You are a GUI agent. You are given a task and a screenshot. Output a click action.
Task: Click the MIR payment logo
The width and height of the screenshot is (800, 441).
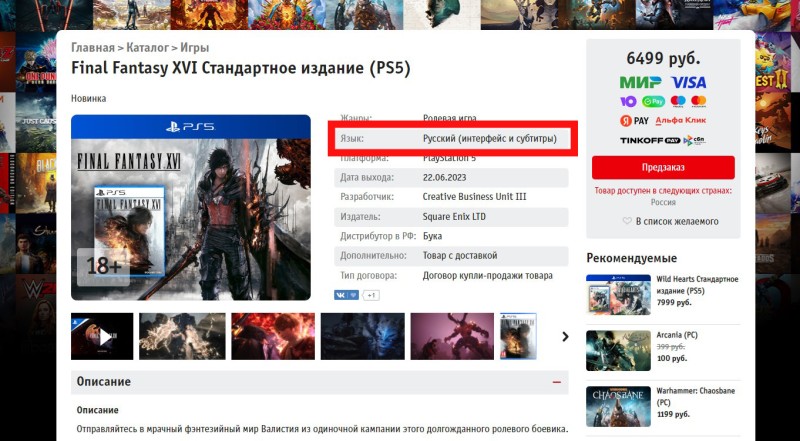tap(640, 82)
